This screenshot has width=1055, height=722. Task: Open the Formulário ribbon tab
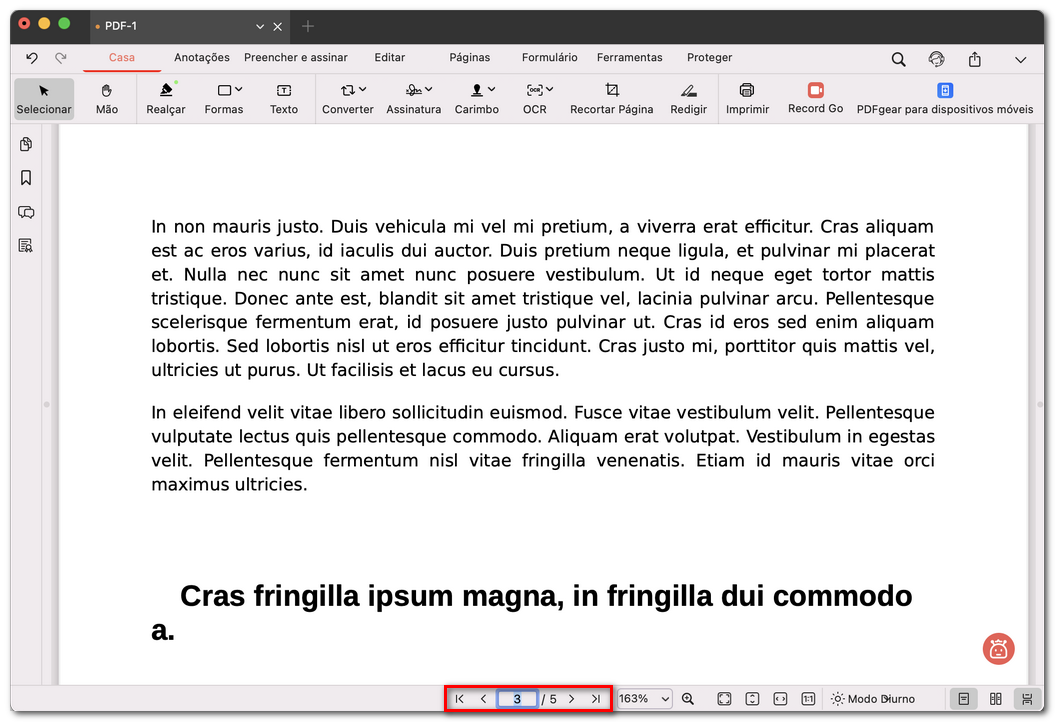coord(549,57)
